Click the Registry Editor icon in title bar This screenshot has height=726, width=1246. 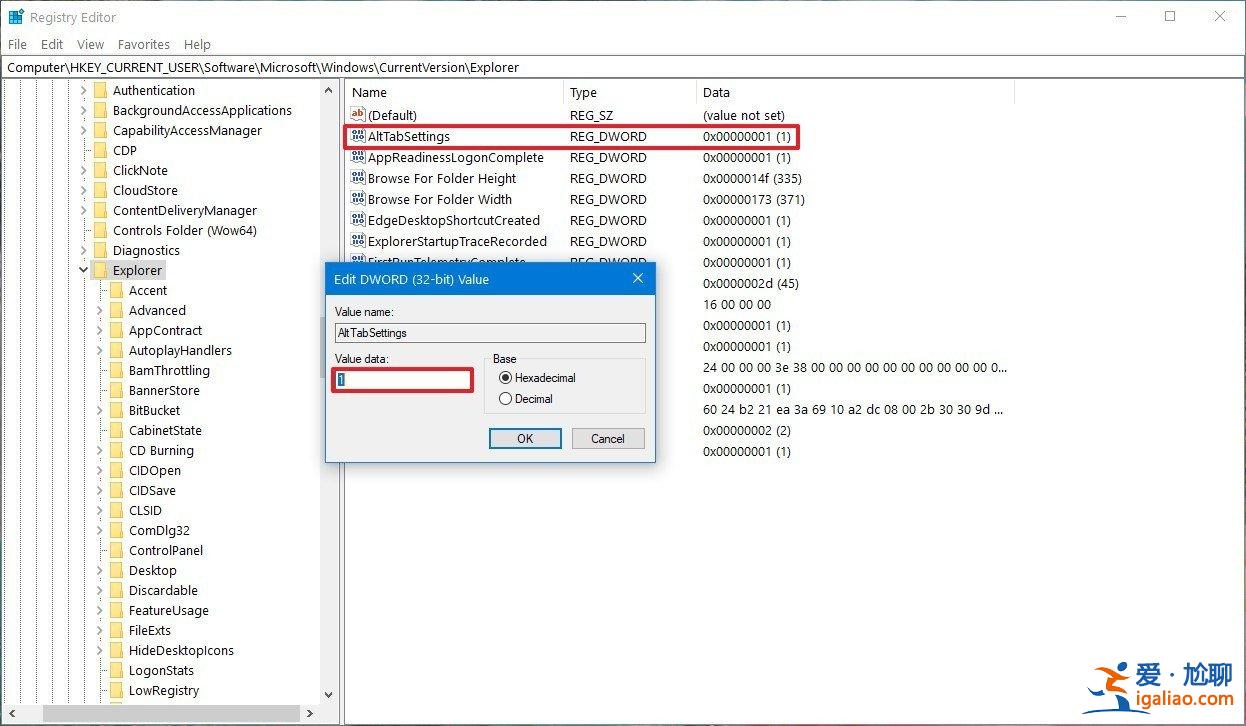[16, 16]
